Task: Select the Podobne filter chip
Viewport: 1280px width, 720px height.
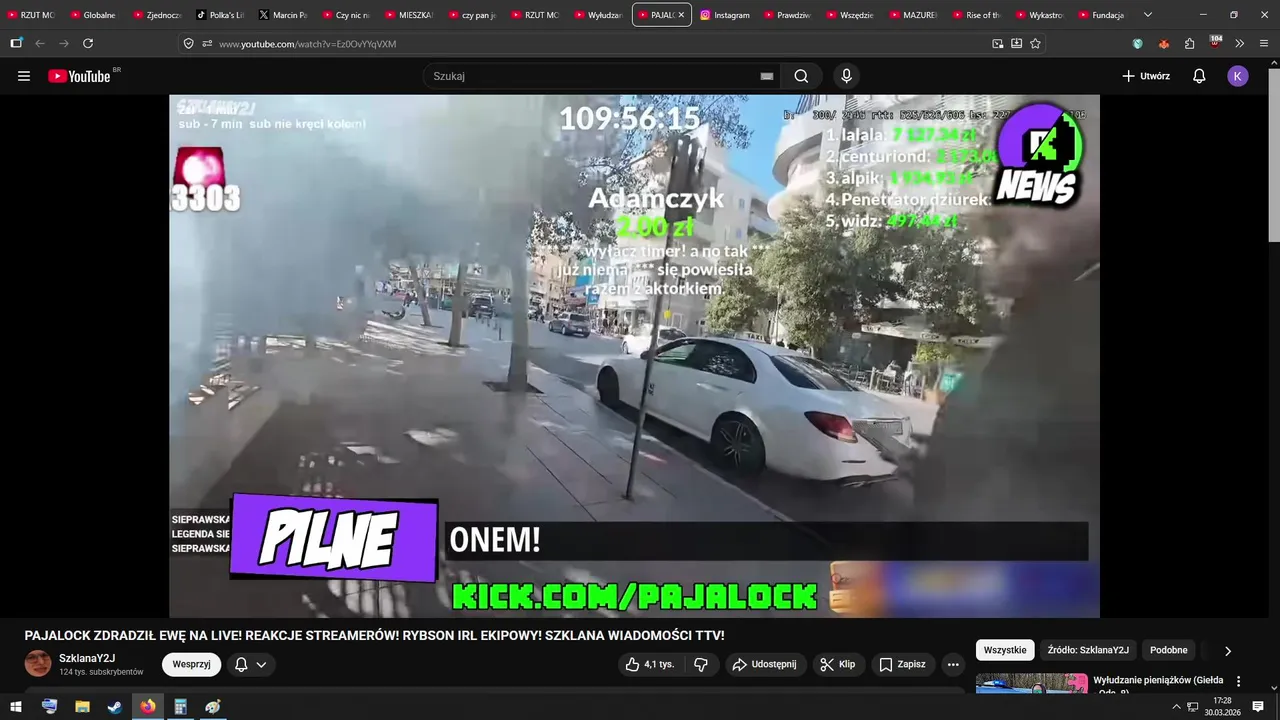Action: tap(1168, 650)
